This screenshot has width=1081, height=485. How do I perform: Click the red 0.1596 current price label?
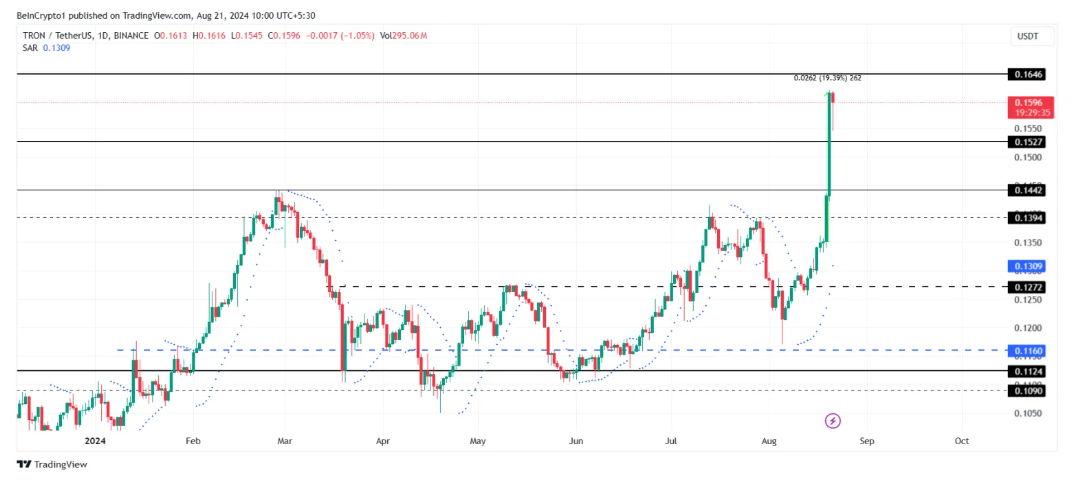pyautogui.click(x=1030, y=102)
